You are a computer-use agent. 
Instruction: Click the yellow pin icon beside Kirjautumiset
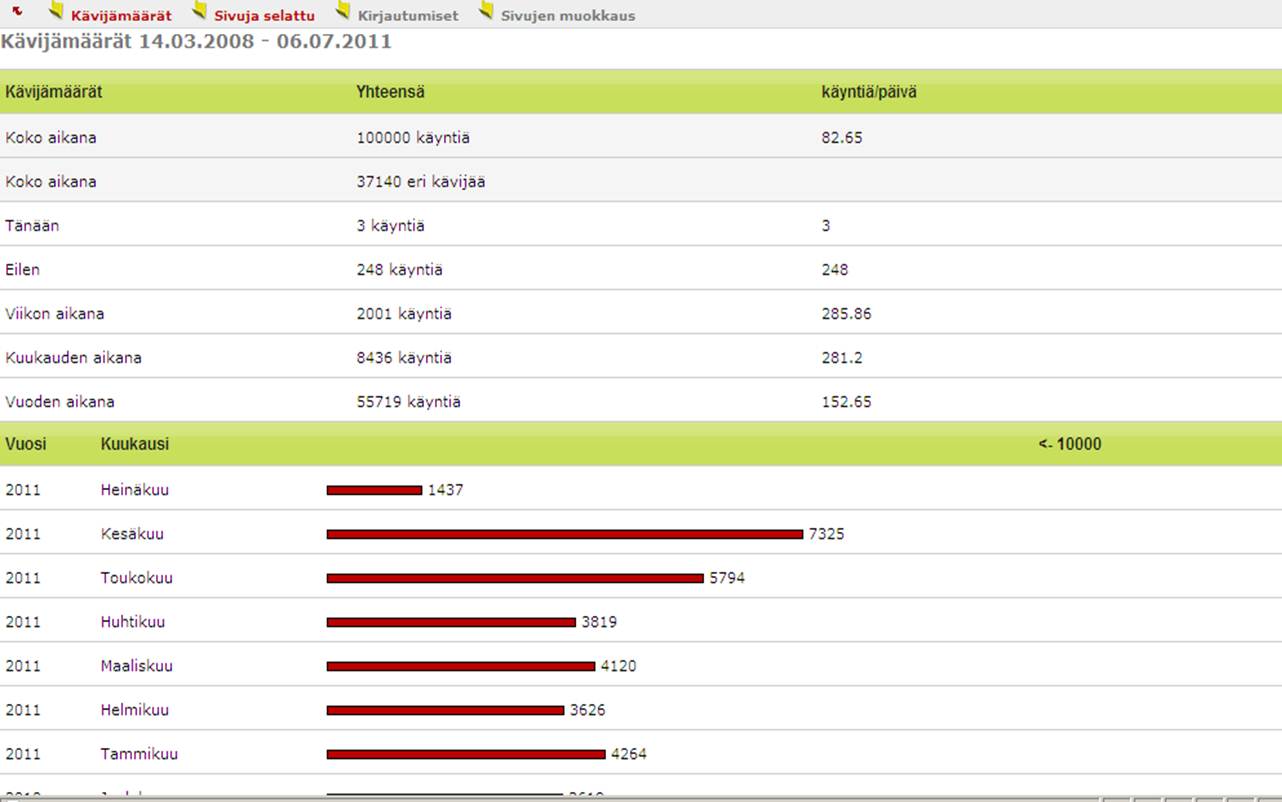tap(344, 11)
